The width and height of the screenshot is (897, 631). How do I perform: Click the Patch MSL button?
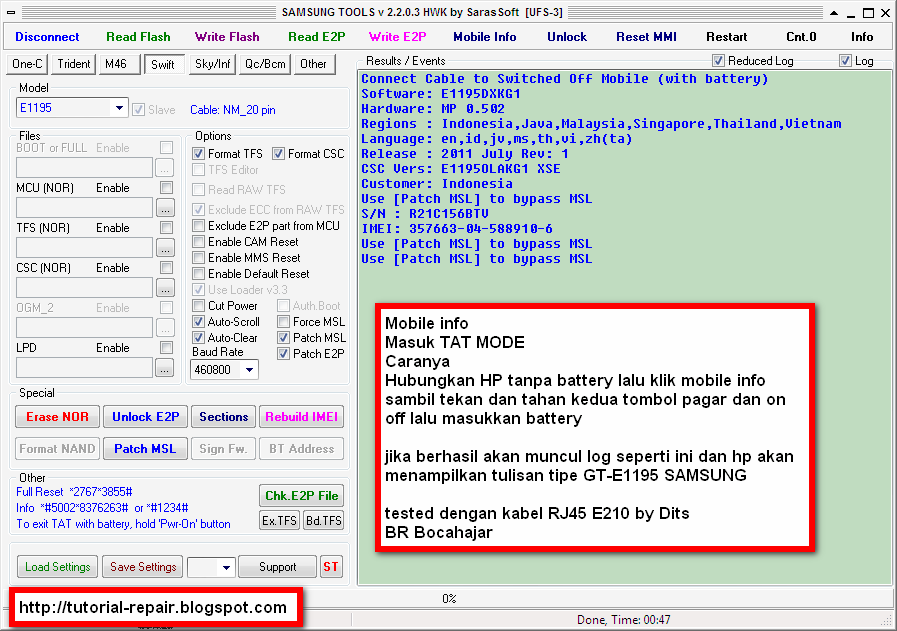pyautogui.click(x=145, y=449)
